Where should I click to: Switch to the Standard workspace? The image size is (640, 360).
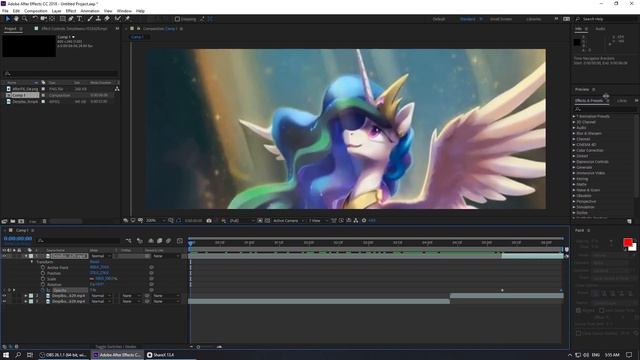[468, 19]
